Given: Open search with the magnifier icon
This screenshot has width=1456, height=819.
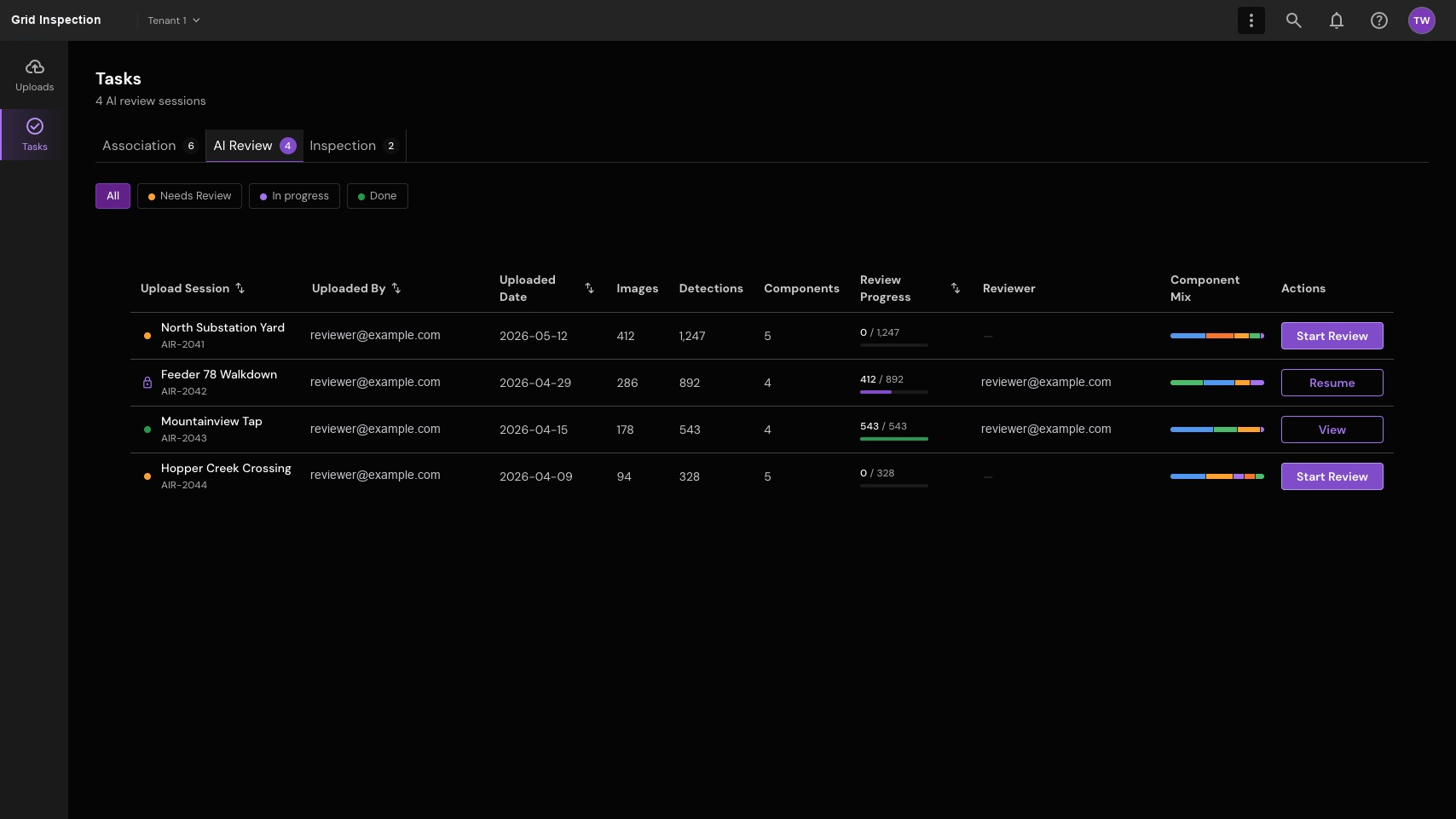Looking at the screenshot, I should click(1294, 20).
